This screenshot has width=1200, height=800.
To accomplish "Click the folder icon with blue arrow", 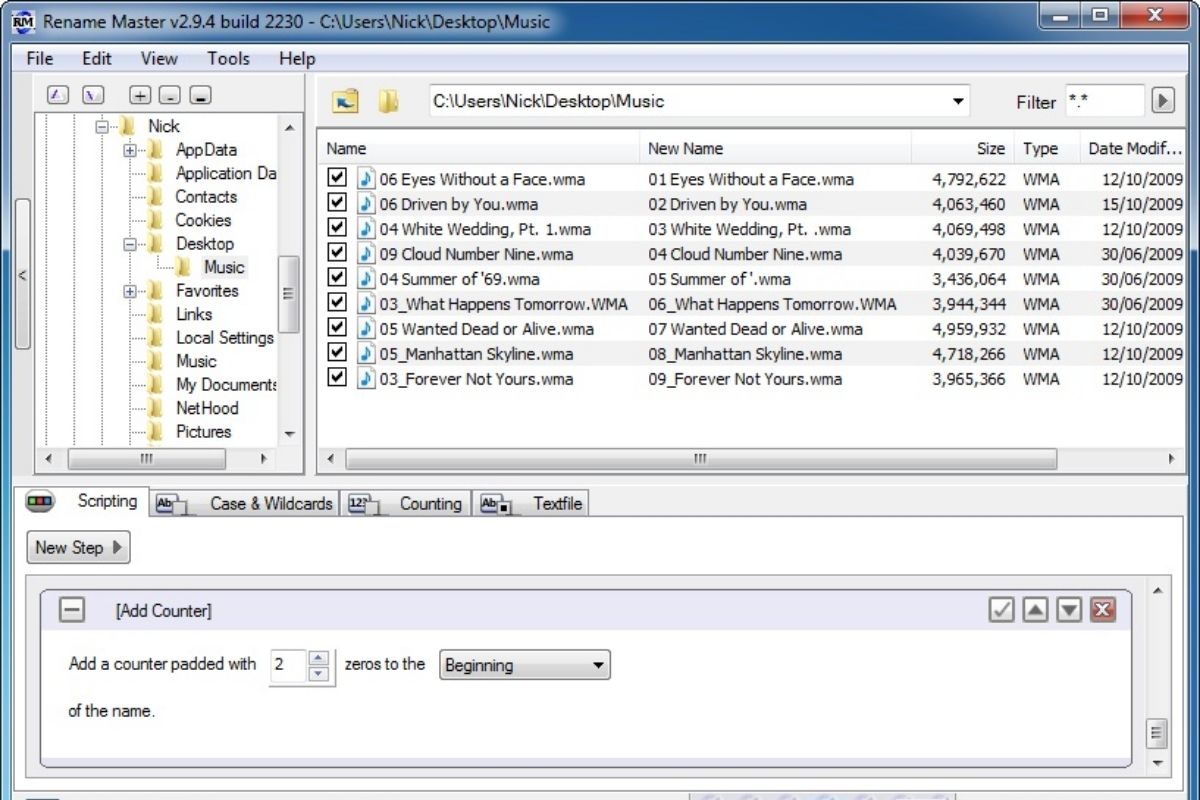I will point(345,101).
